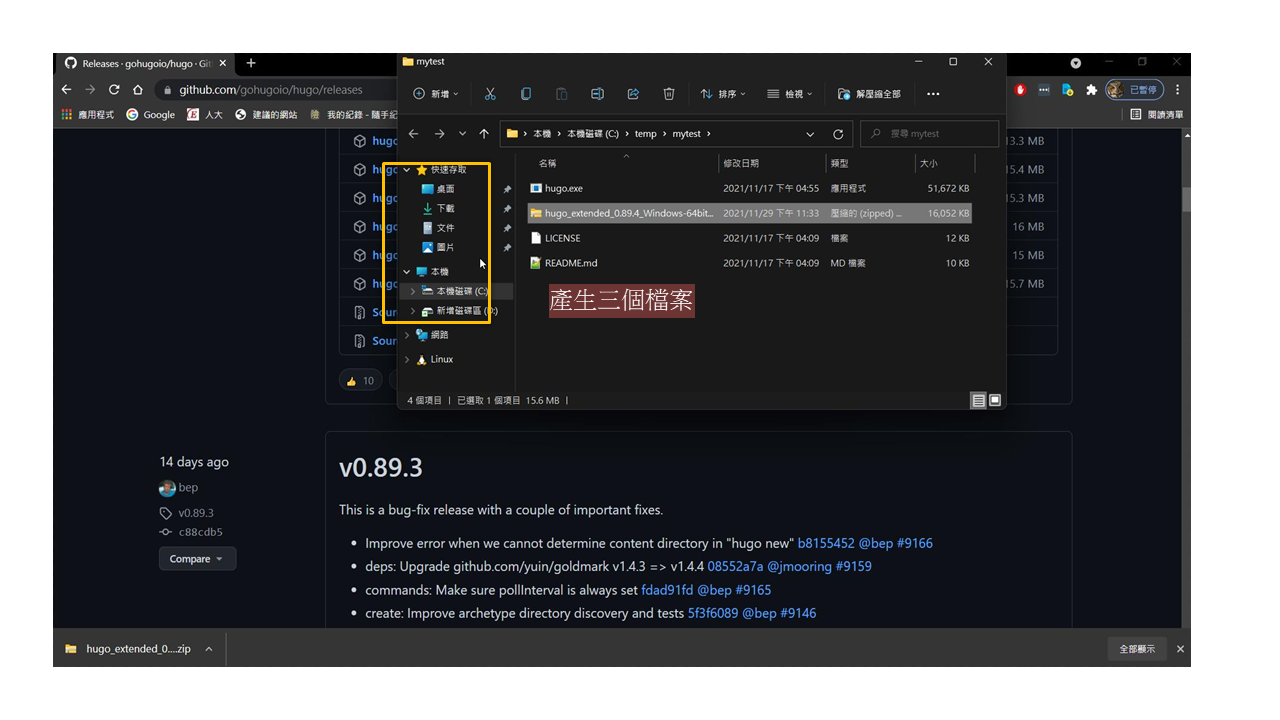
Task: Click the bep author link
Action: point(188,488)
